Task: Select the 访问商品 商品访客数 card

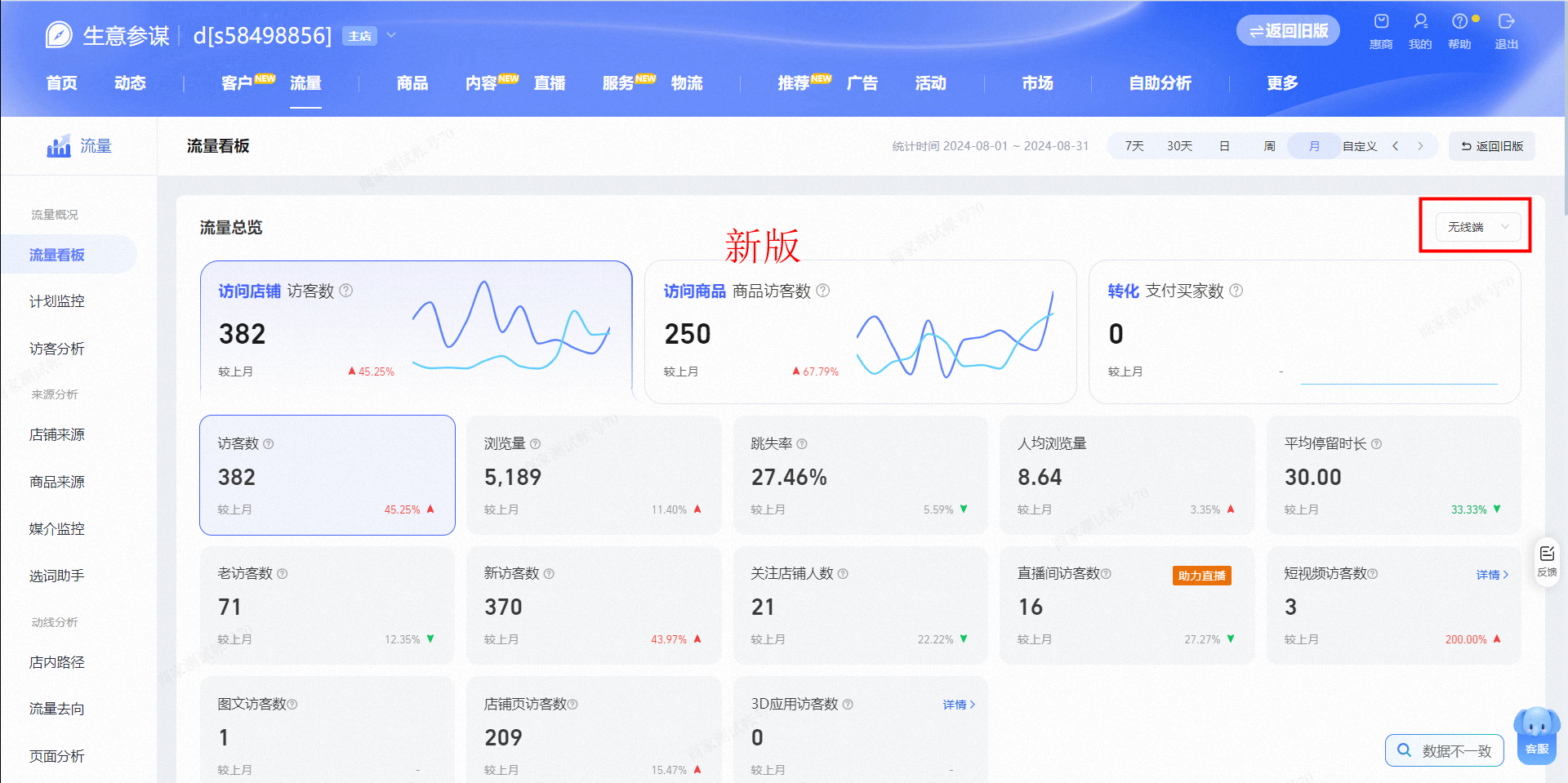Action: (860, 331)
